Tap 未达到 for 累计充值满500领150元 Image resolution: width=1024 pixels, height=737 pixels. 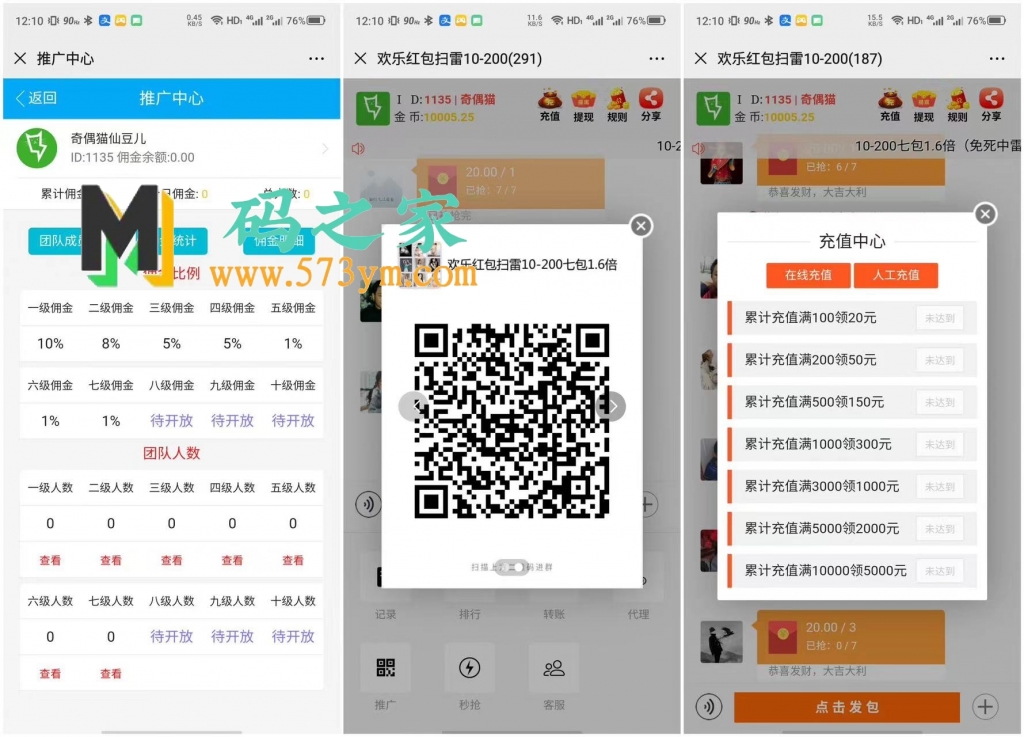pyautogui.click(x=940, y=402)
